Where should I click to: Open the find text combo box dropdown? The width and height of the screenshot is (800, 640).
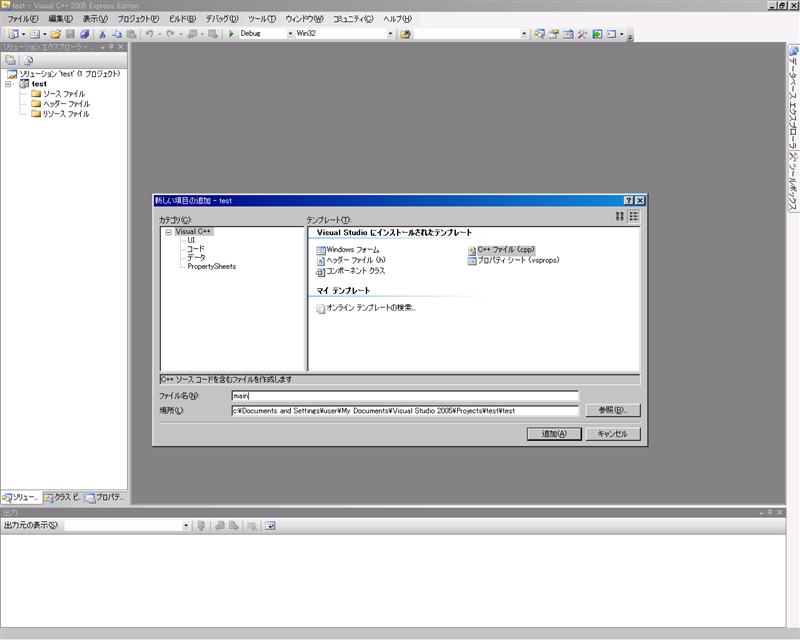524,34
